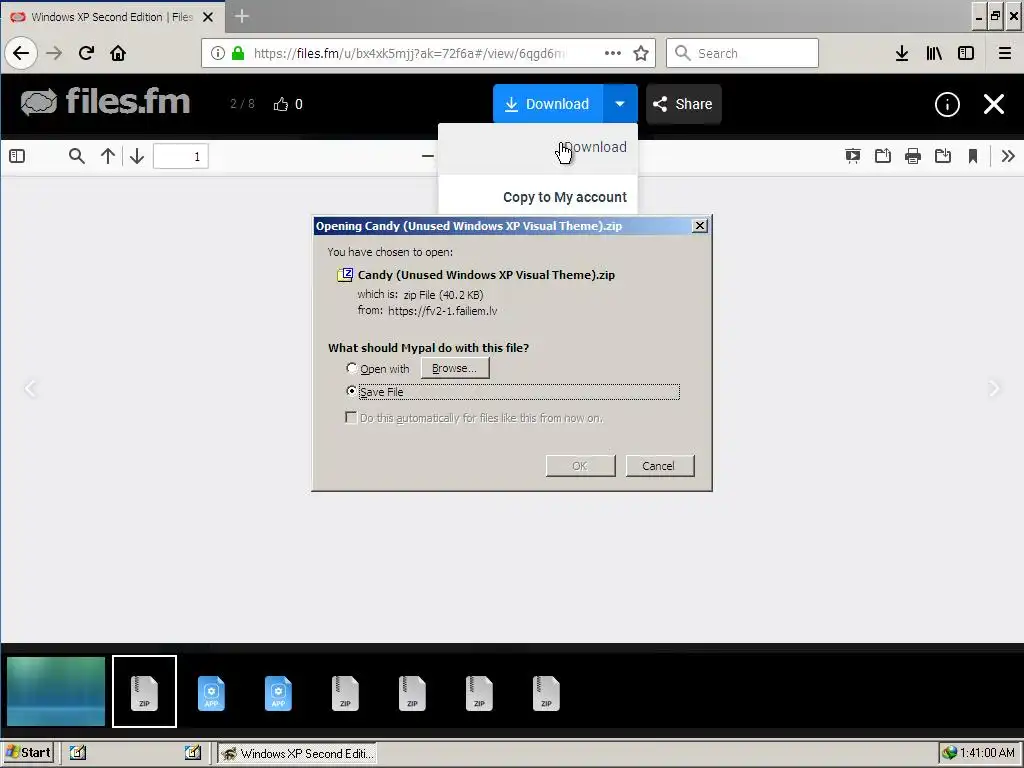The width and height of the screenshot is (1024, 768).
Task: Go back with the browser back arrow
Action: [x=21, y=53]
